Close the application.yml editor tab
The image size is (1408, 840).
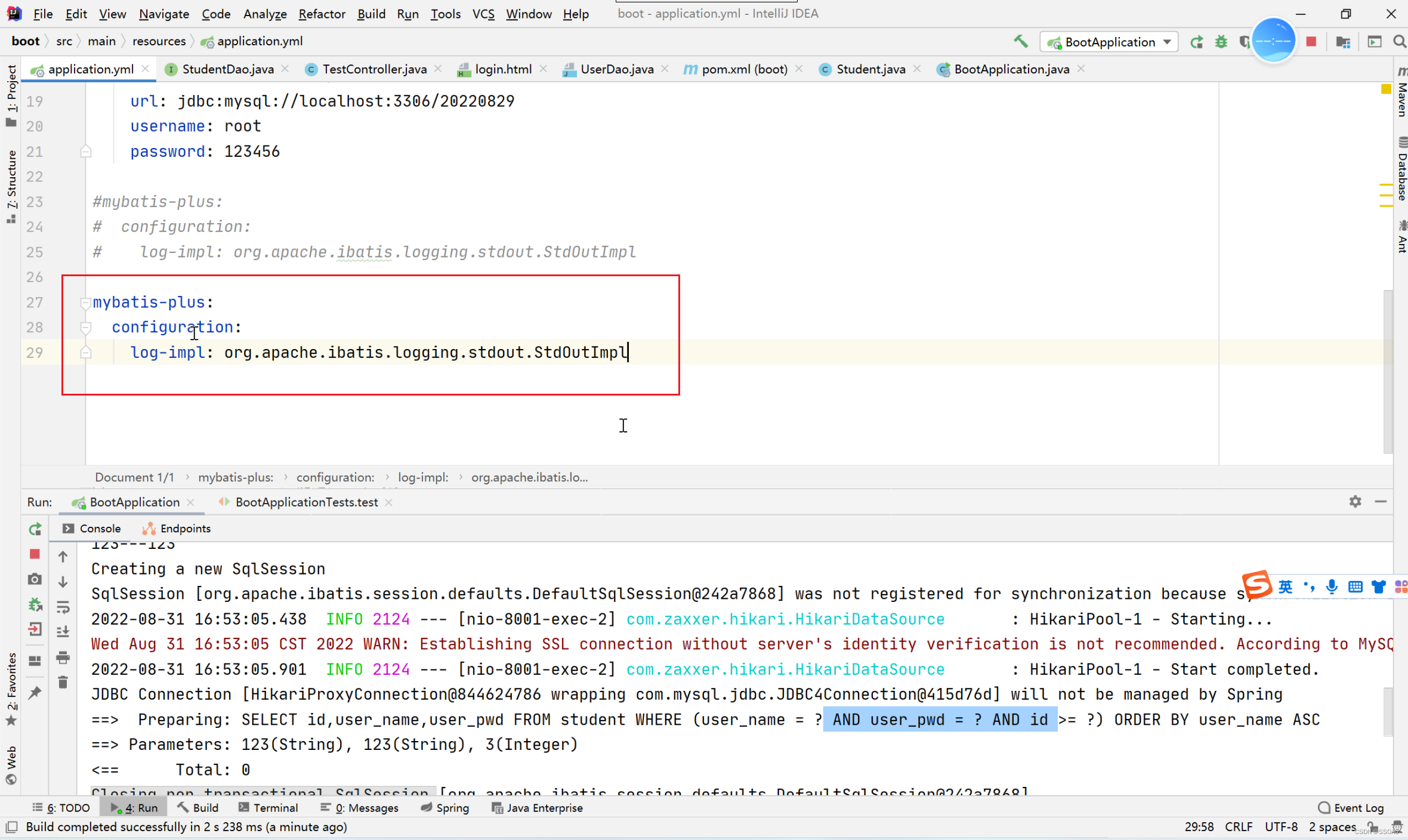145,69
